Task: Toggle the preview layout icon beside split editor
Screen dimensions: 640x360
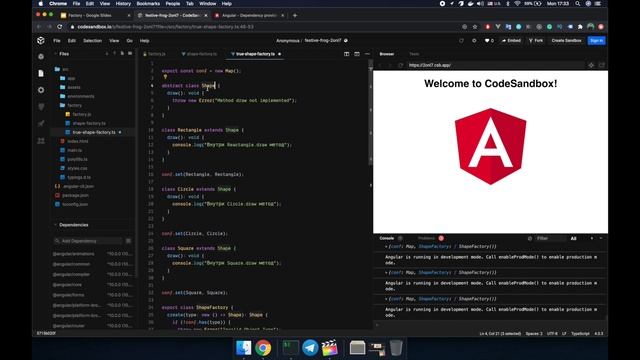Action: pos(357,54)
